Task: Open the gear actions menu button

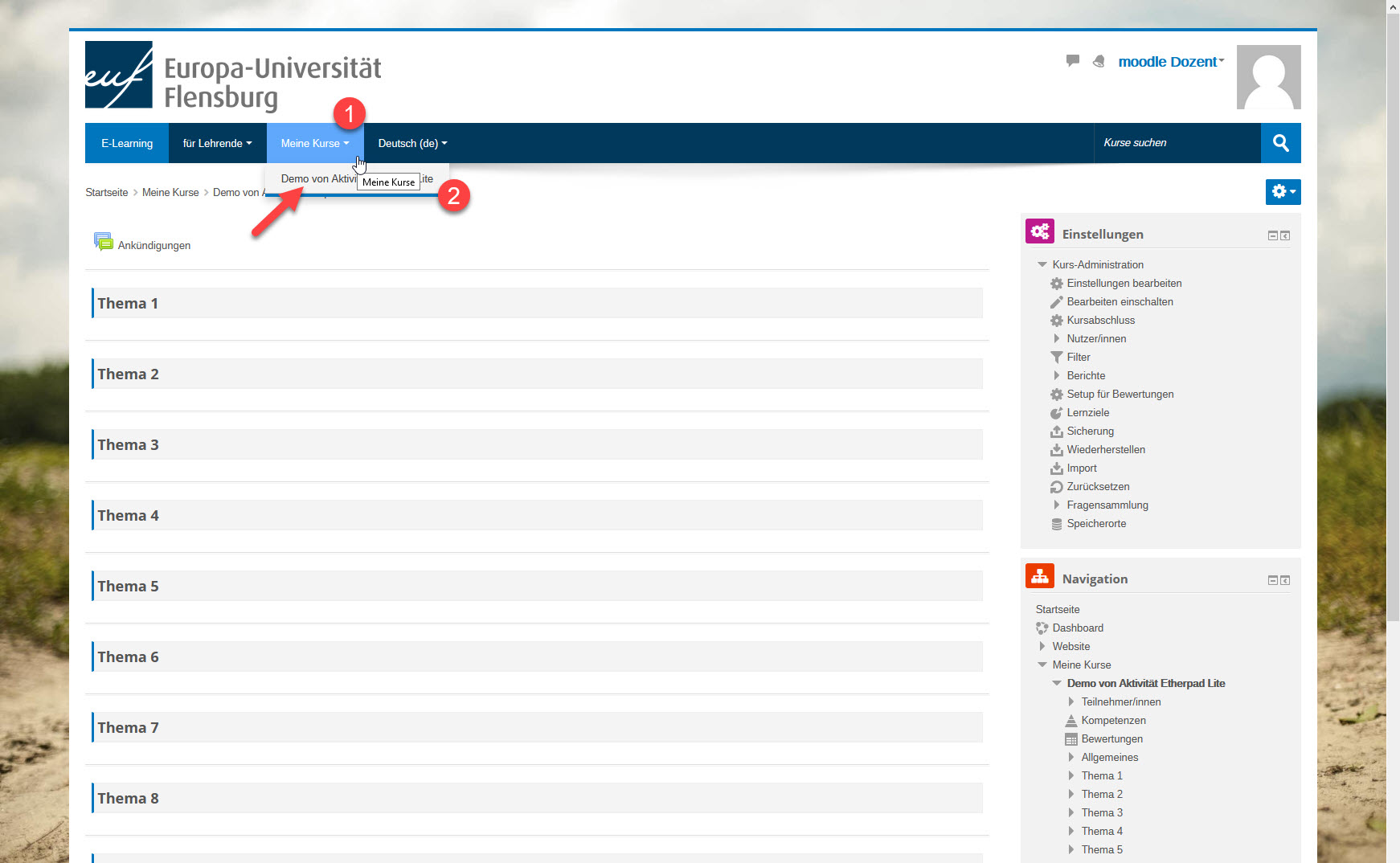Action: (x=1282, y=192)
